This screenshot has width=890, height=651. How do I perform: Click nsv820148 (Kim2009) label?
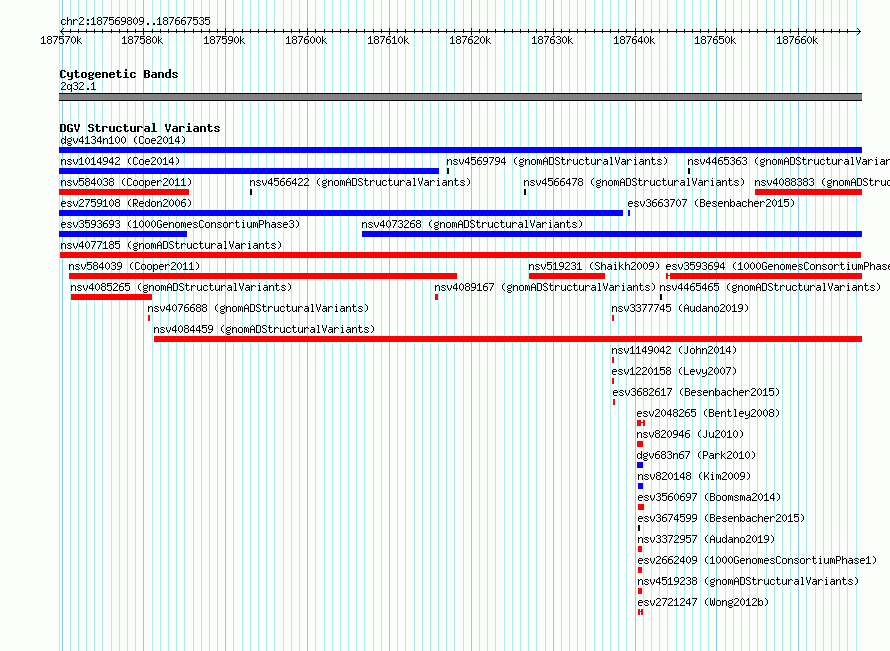(x=694, y=476)
